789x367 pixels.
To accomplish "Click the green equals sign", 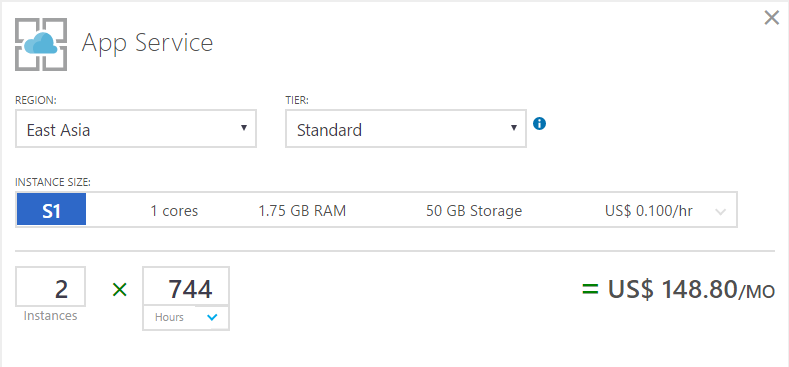I will pyautogui.click(x=590, y=289).
